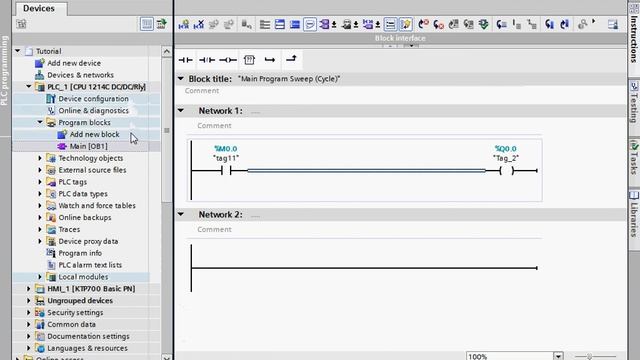Click the Close branch icon
The width and height of the screenshot is (640, 360).
[x=291, y=60]
